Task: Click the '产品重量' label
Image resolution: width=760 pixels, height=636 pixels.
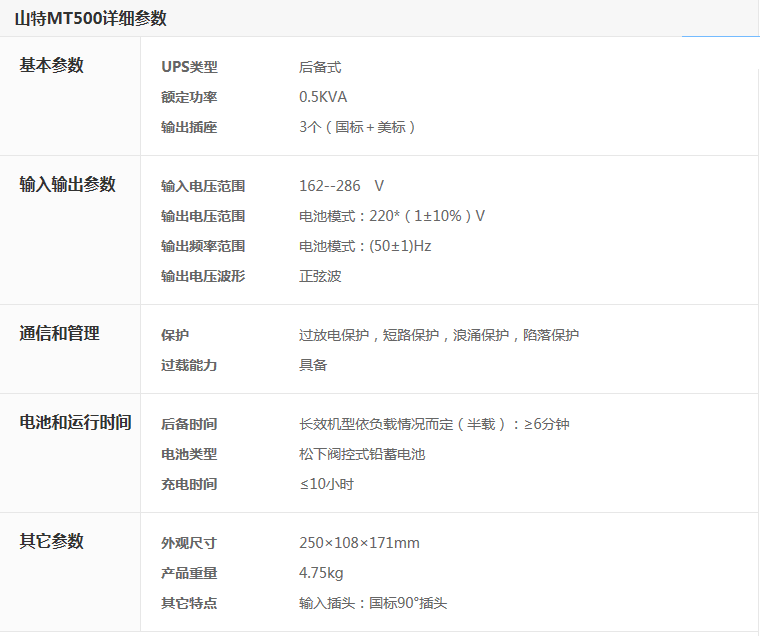Action: (x=189, y=573)
